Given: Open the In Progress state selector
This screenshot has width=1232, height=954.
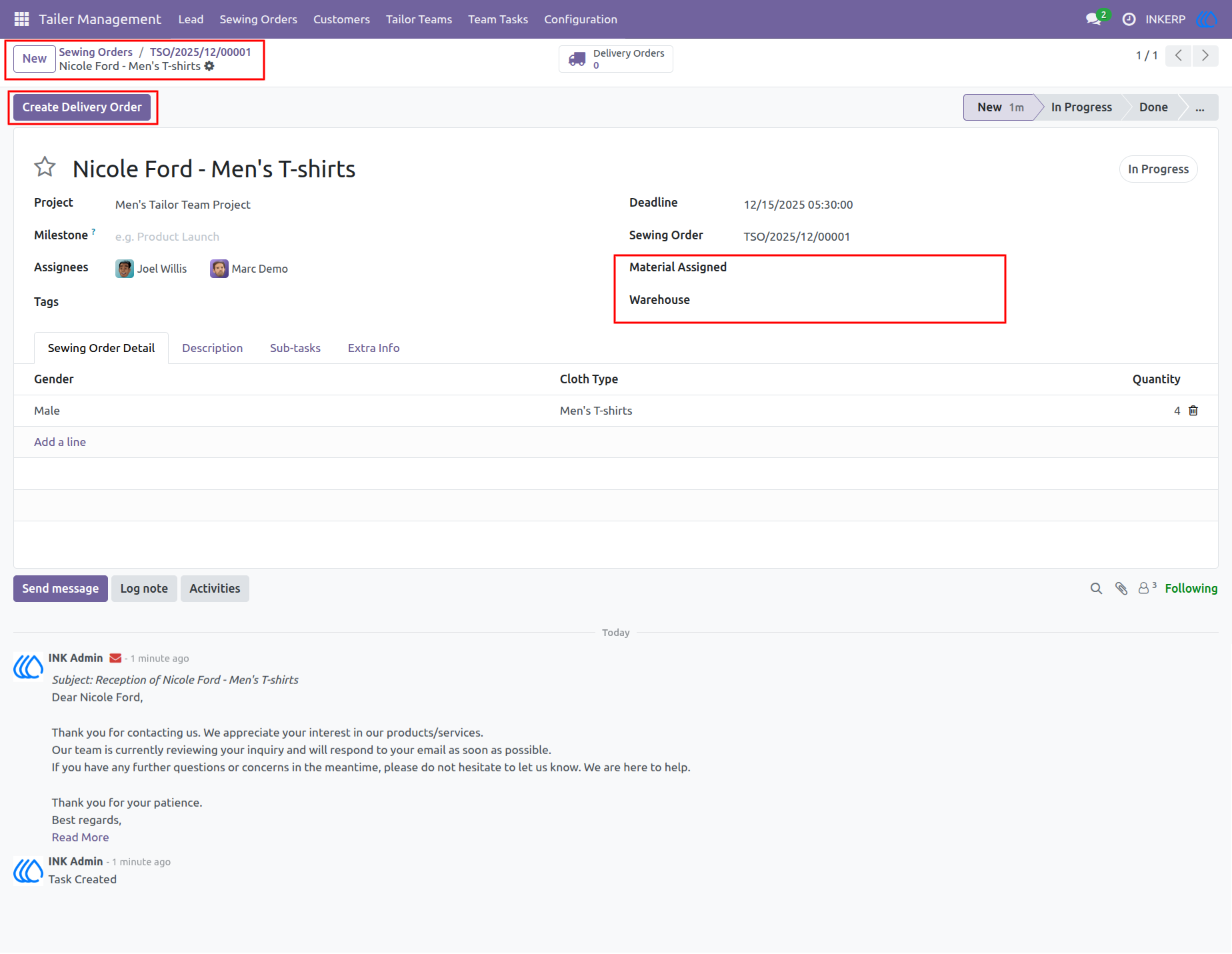Looking at the screenshot, I should click(x=1158, y=169).
